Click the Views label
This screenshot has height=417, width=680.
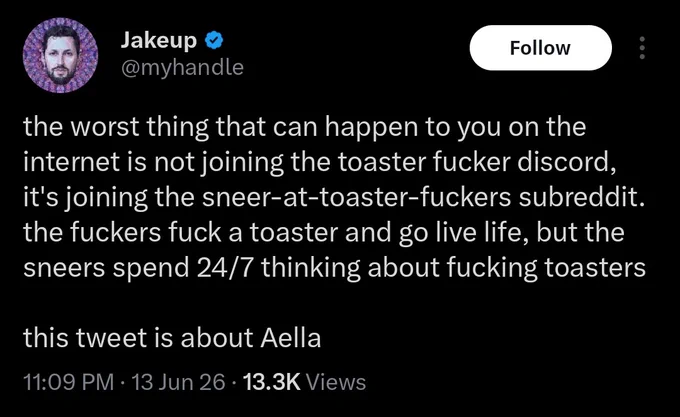[336, 382]
